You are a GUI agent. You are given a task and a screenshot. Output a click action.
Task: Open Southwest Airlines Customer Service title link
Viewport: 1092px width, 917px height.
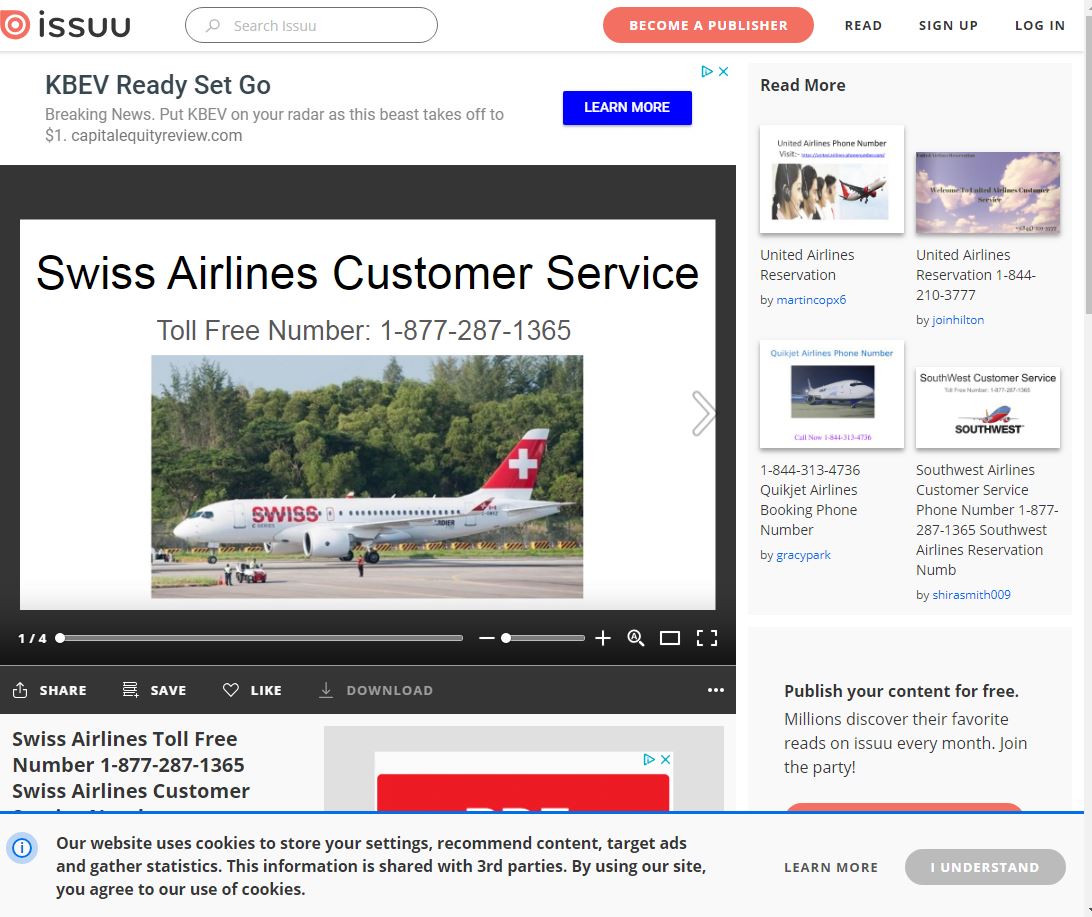click(987, 519)
